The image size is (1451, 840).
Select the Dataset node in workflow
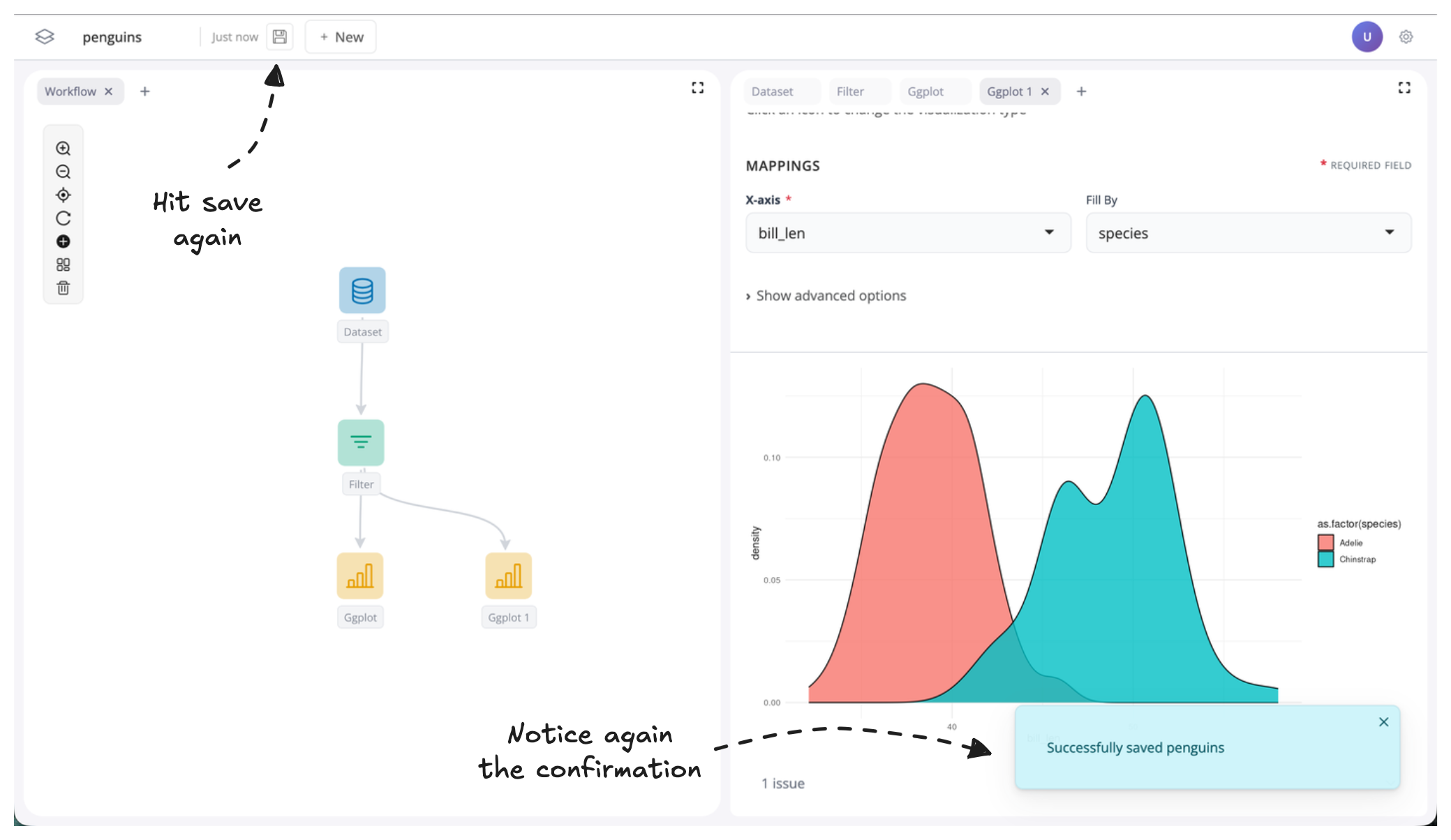(x=362, y=290)
